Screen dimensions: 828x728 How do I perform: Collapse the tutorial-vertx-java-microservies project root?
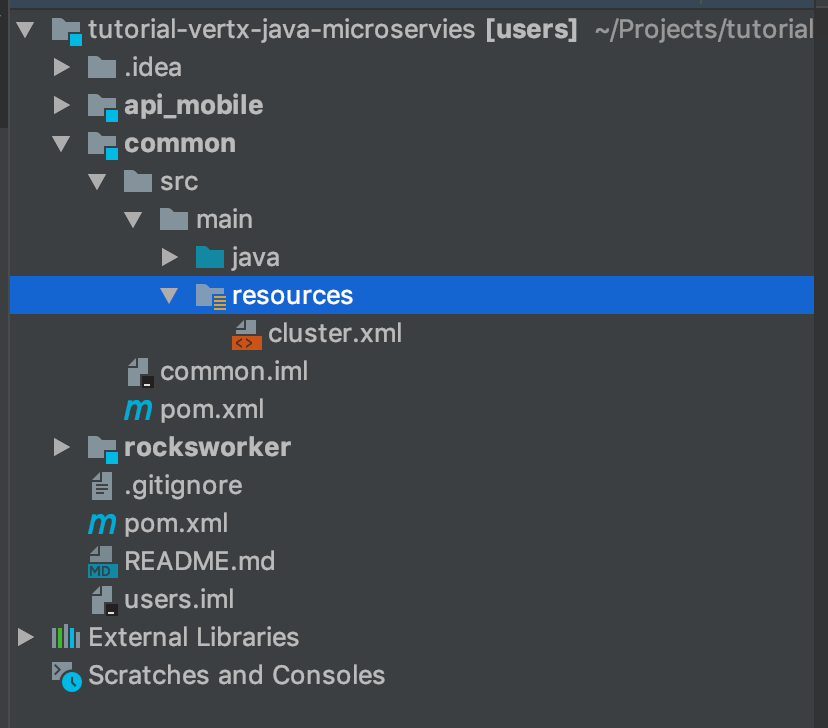(x=25, y=29)
